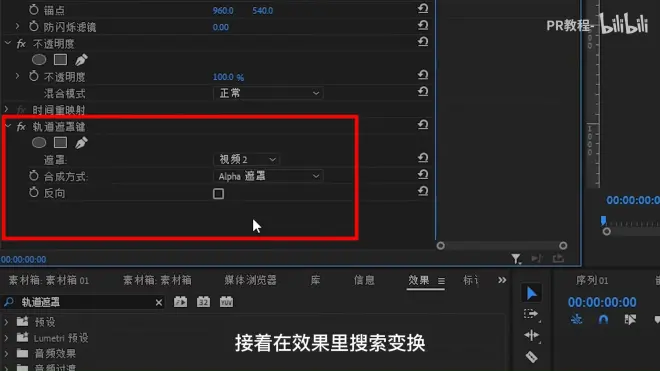This screenshot has height=371, width=660.
Task: Select pen mask tool under 不透明度
Action: tap(81, 60)
